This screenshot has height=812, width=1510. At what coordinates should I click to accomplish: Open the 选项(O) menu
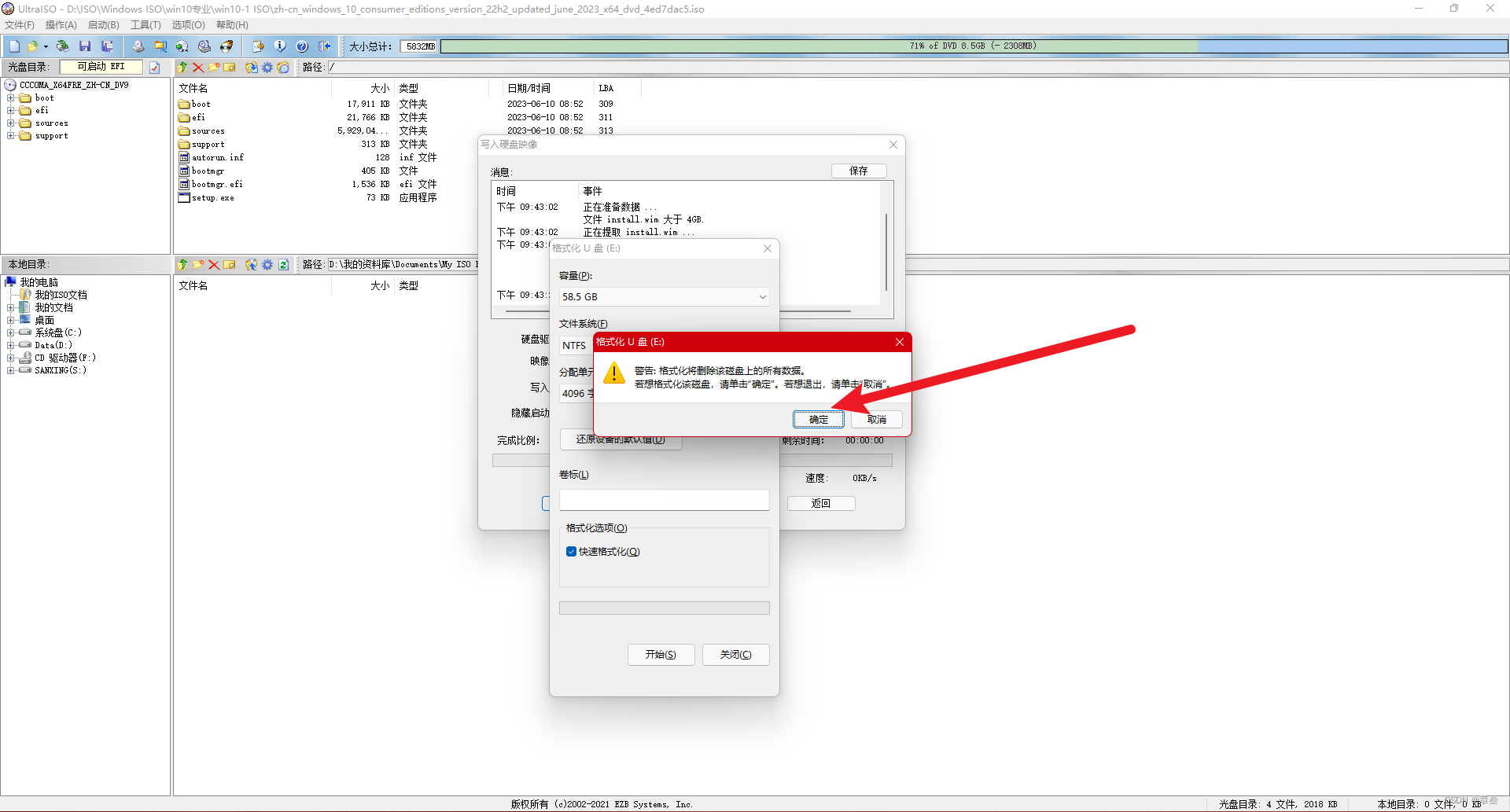(189, 25)
